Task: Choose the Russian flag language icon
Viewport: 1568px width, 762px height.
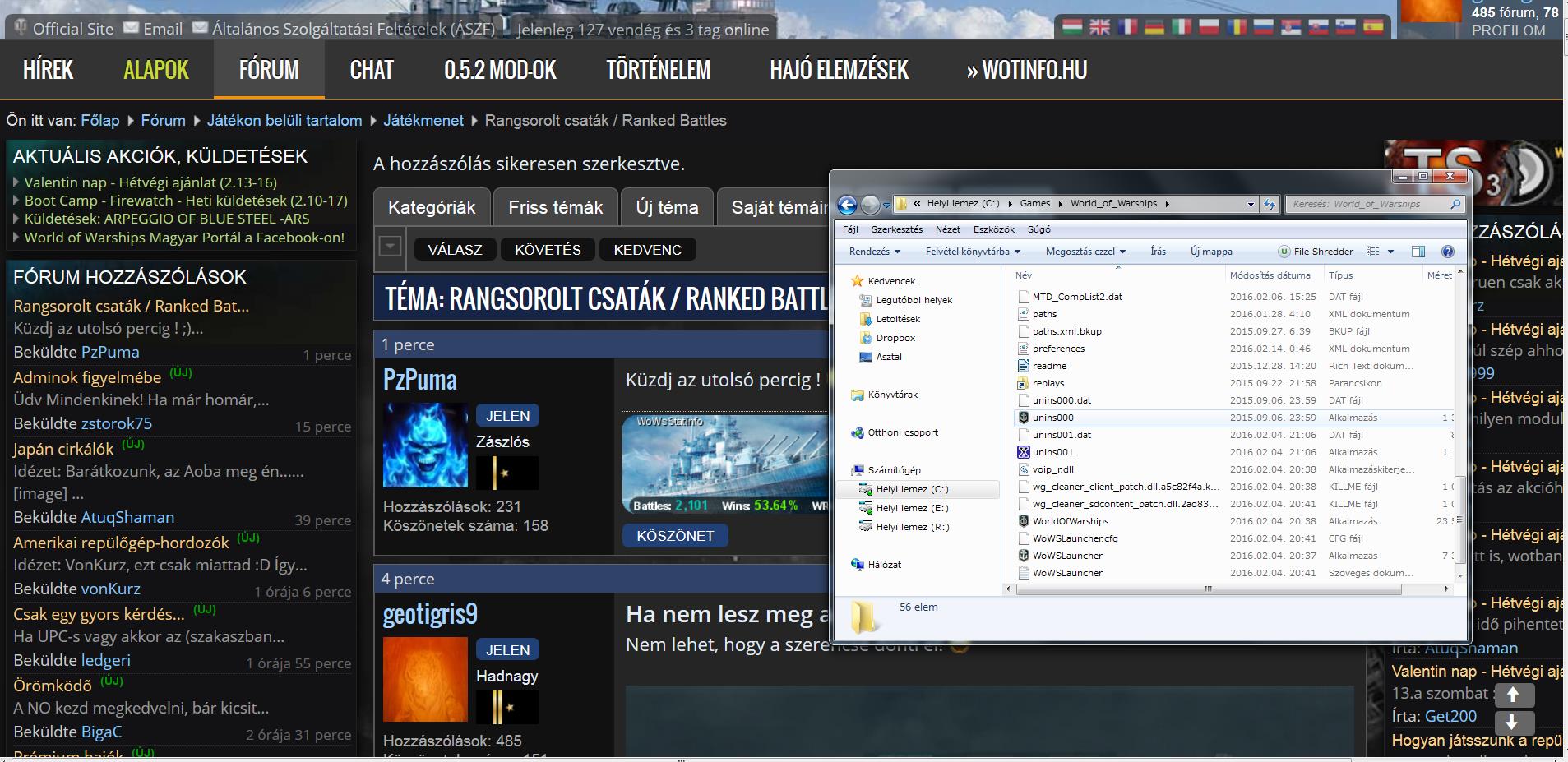Action: pyautogui.click(x=1263, y=26)
